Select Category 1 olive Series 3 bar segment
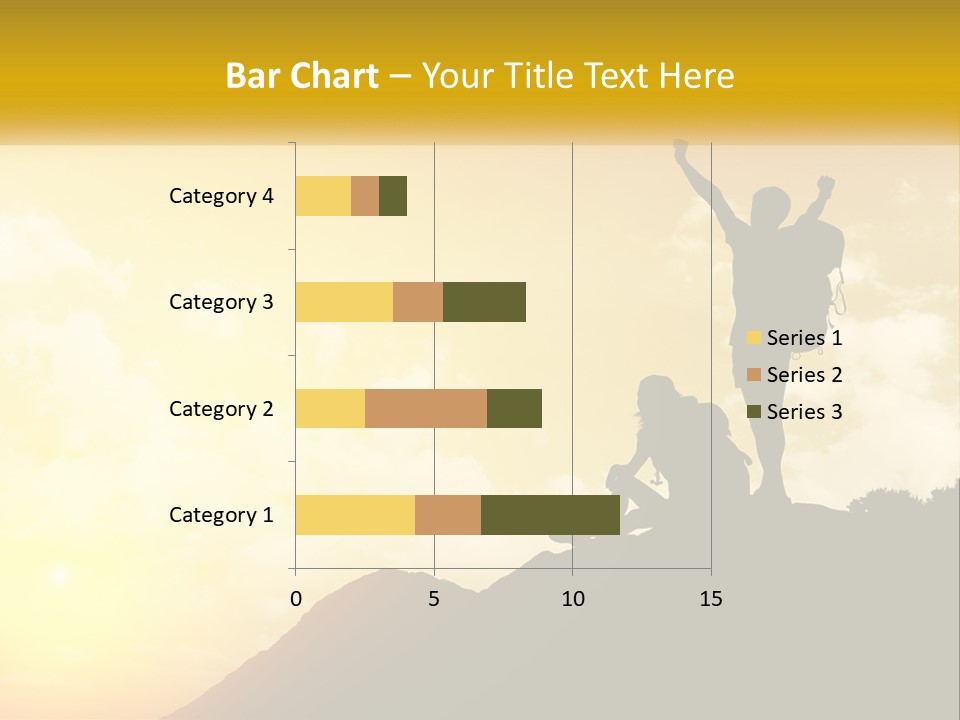 [550, 515]
